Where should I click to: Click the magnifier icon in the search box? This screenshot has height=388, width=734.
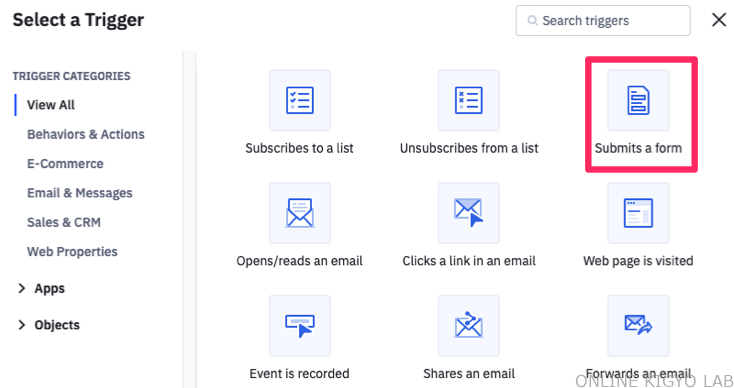pos(532,21)
